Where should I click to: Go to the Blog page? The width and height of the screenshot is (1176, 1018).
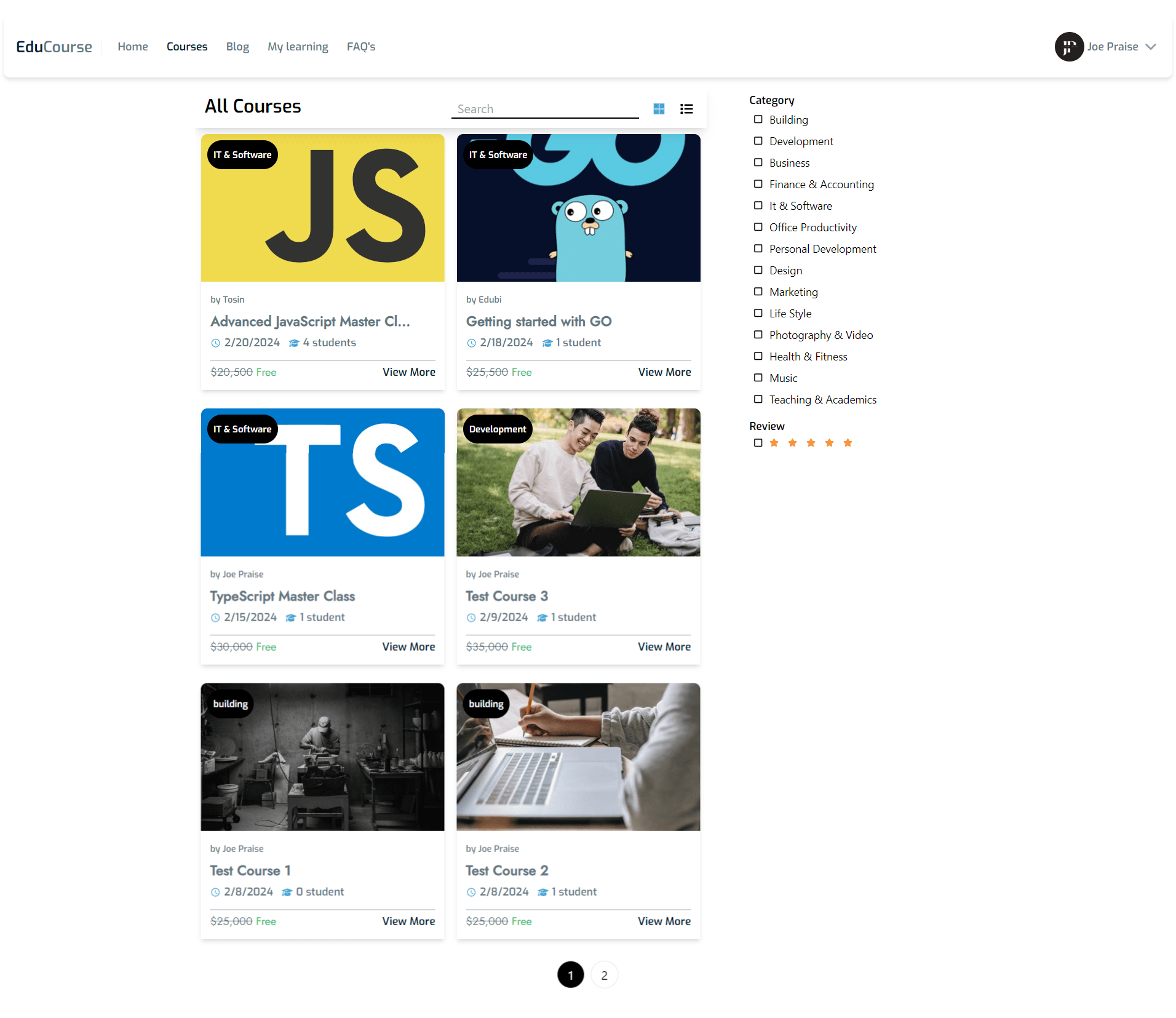(x=237, y=47)
